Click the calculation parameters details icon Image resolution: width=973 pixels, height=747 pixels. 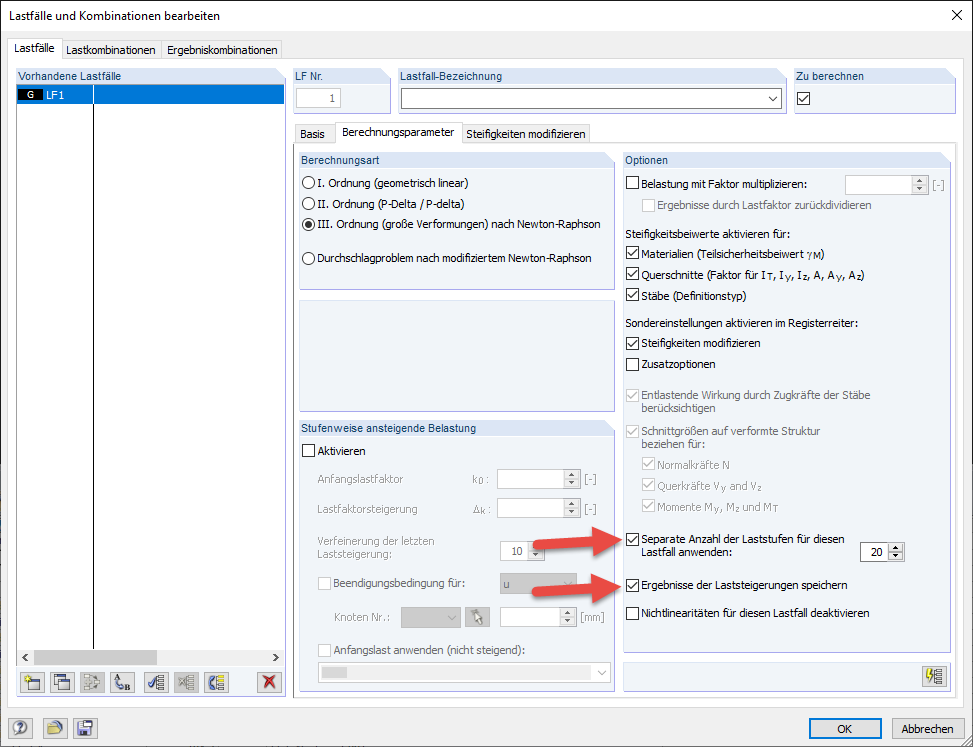click(x=935, y=676)
